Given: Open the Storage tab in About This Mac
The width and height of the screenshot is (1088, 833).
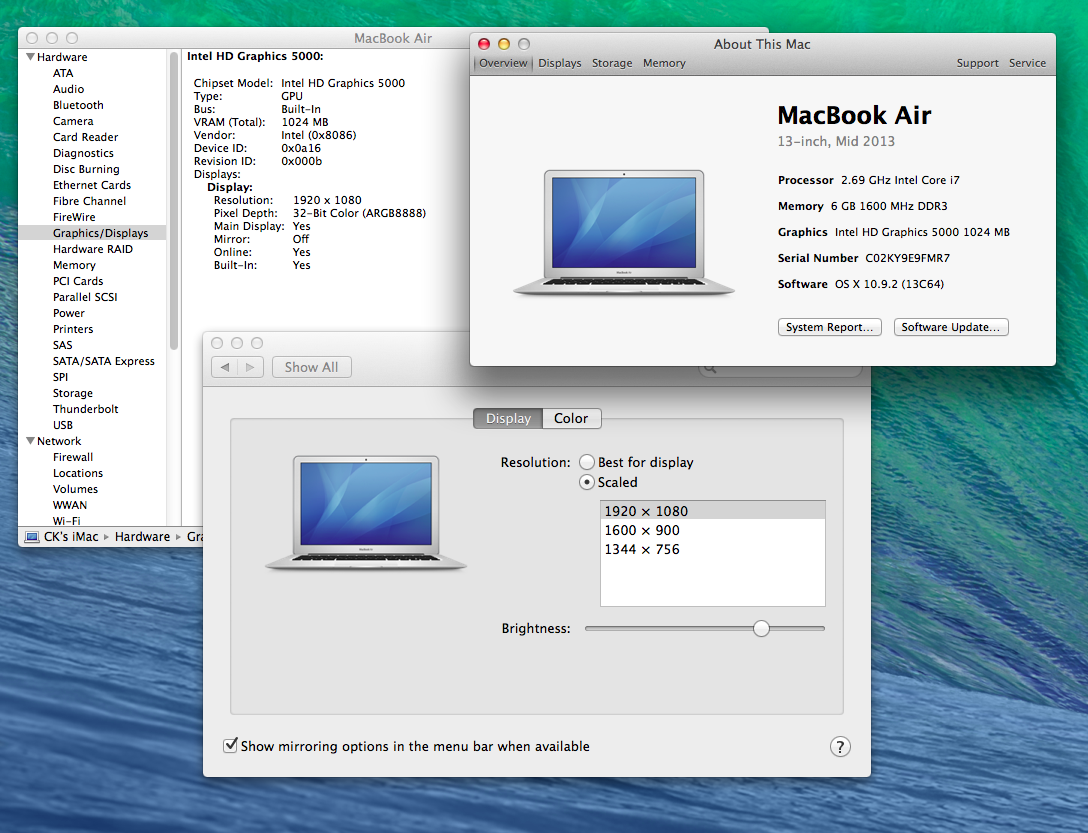Looking at the screenshot, I should (x=612, y=63).
